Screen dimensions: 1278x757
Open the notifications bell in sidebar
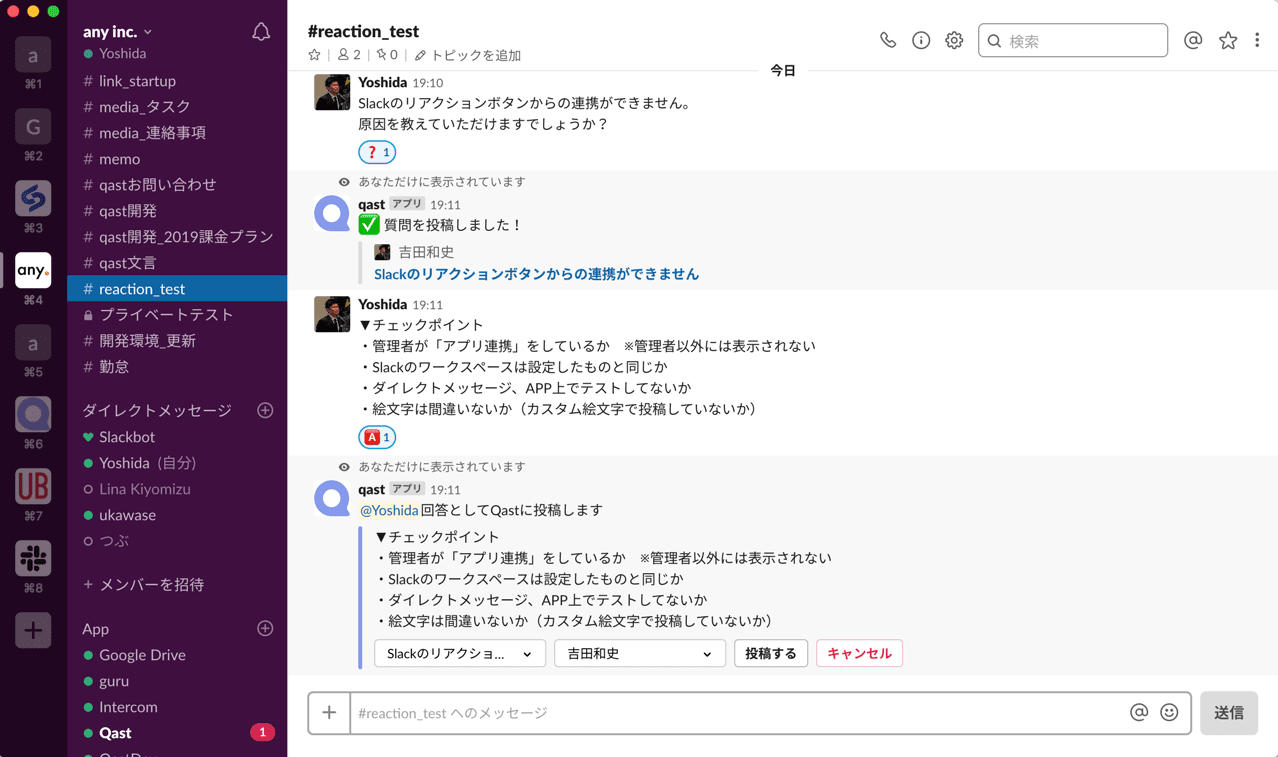261,32
